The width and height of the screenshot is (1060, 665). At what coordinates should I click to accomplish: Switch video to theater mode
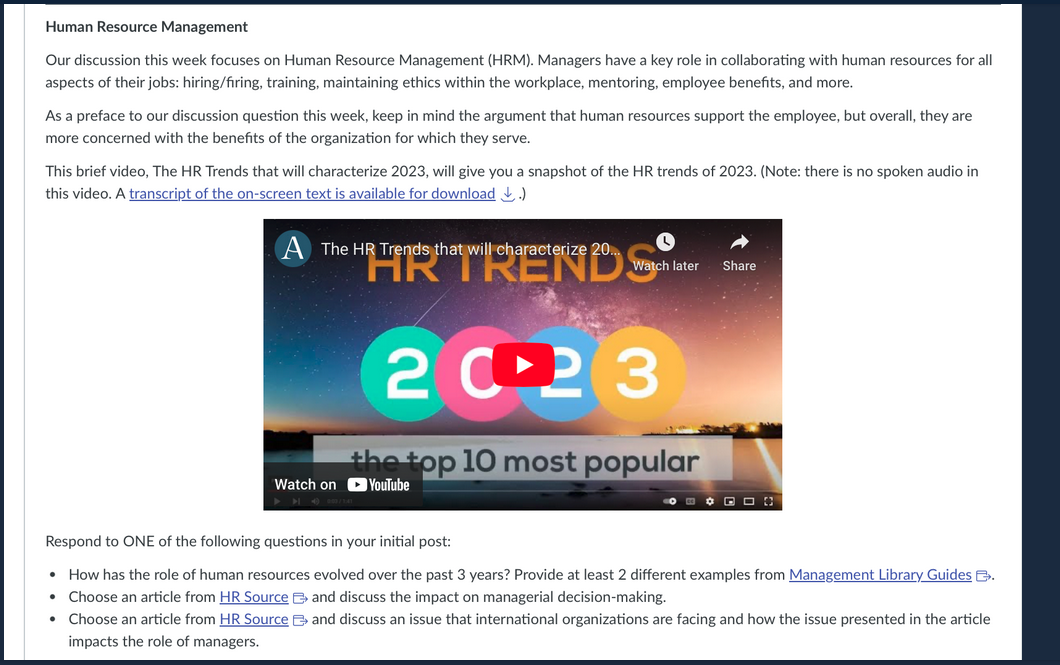point(748,501)
